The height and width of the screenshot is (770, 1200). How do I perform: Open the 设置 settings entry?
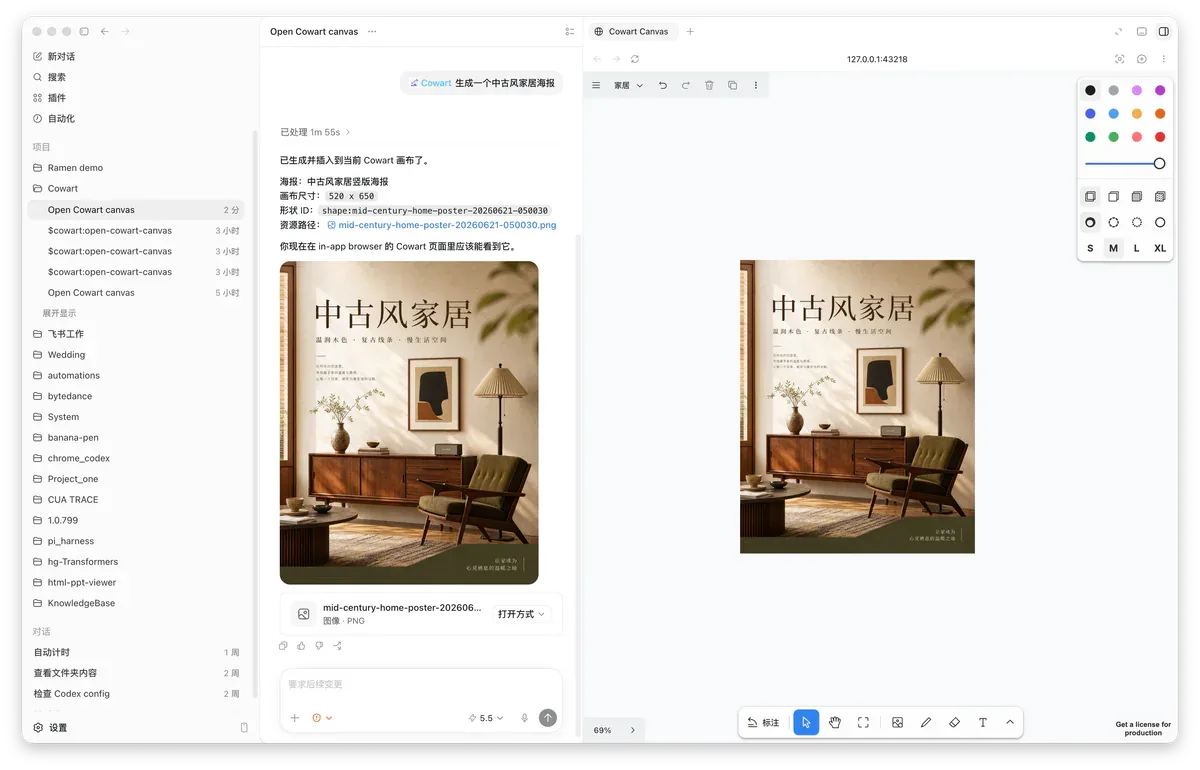click(50, 728)
